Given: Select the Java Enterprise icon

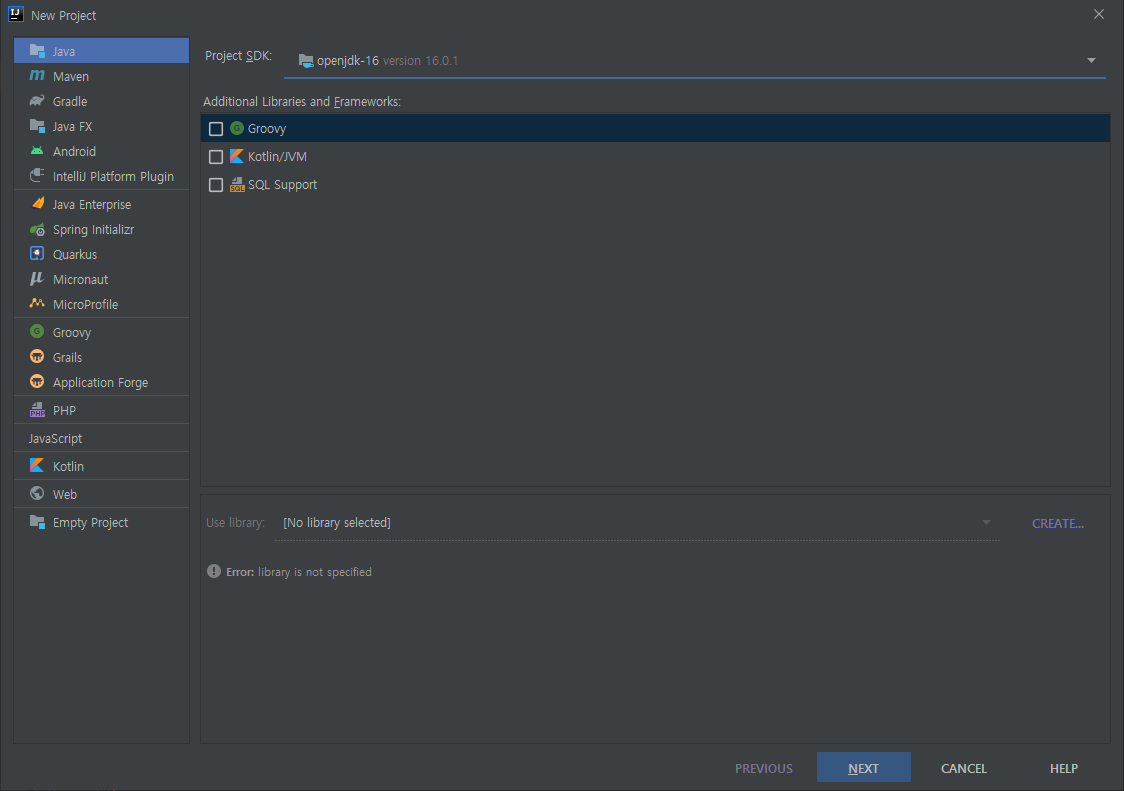Looking at the screenshot, I should 37,204.
